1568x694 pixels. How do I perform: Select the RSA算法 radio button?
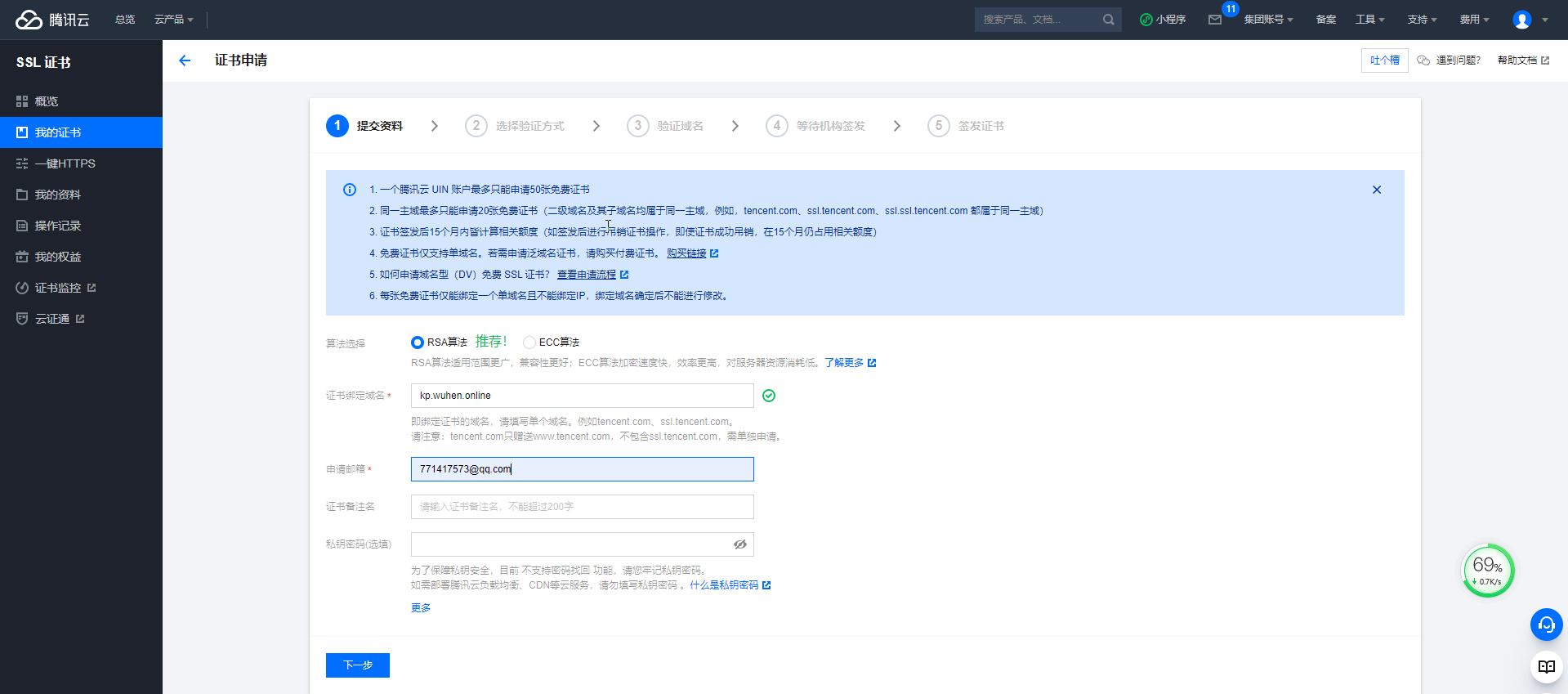coord(418,343)
